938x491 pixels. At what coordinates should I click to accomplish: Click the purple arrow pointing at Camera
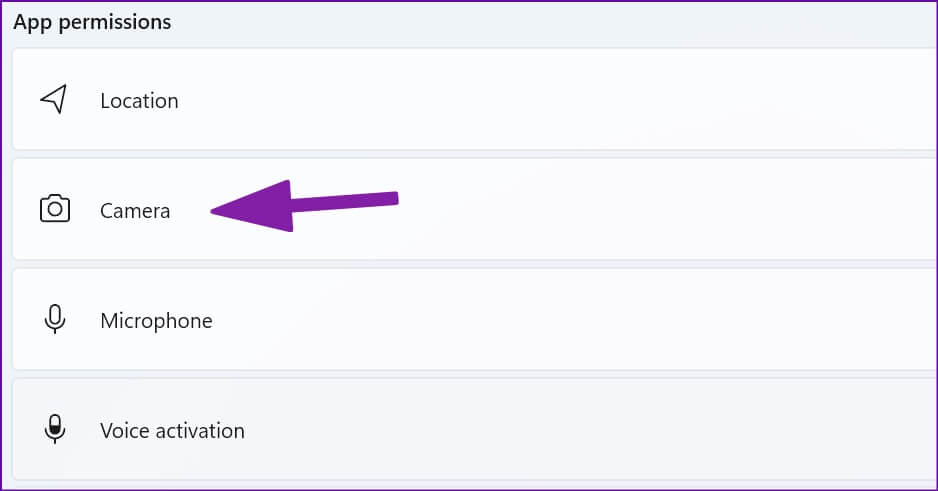click(x=300, y=206)
